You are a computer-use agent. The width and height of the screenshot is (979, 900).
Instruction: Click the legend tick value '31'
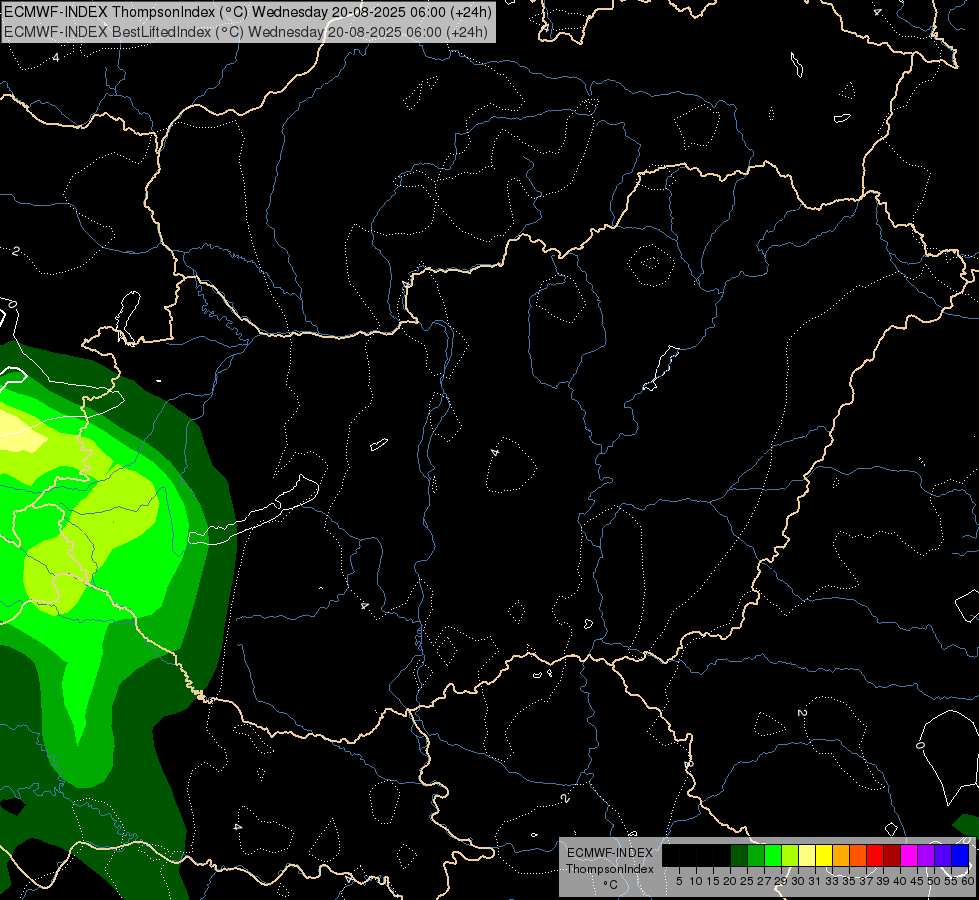815,881
